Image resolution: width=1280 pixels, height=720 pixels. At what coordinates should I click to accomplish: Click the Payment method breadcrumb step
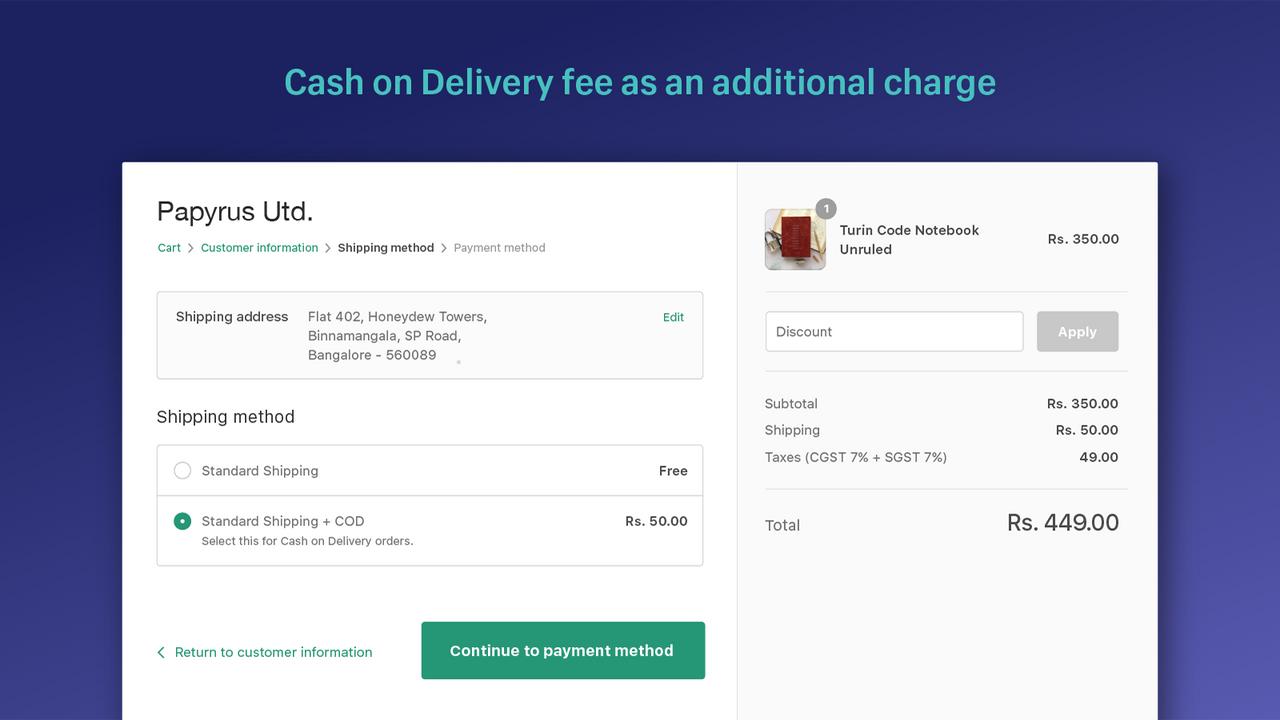click(500, 247)
